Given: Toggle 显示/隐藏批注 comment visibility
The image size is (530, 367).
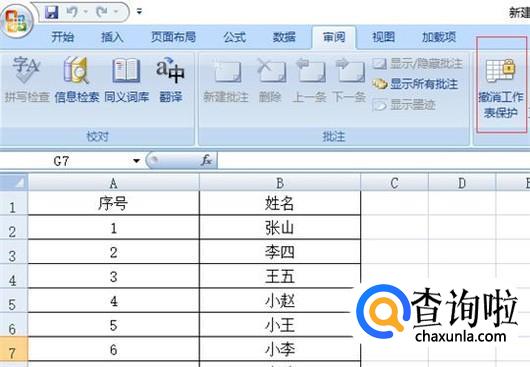Looking at the screenshot, I should pos(417,63).
